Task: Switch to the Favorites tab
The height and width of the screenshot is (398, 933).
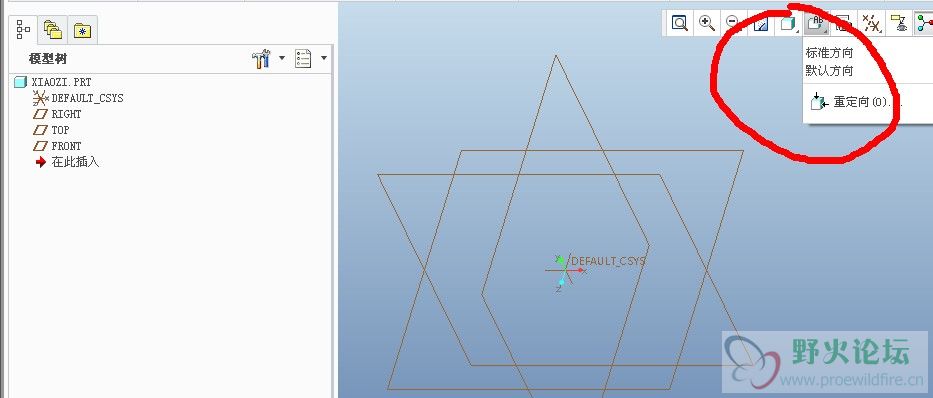Action: tap(82, 30)
